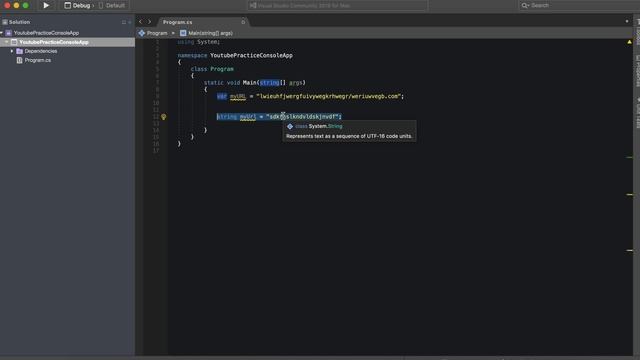Click the class icon in the tooltip
This screenshot has width=640, height=360.
coord(290,127)
